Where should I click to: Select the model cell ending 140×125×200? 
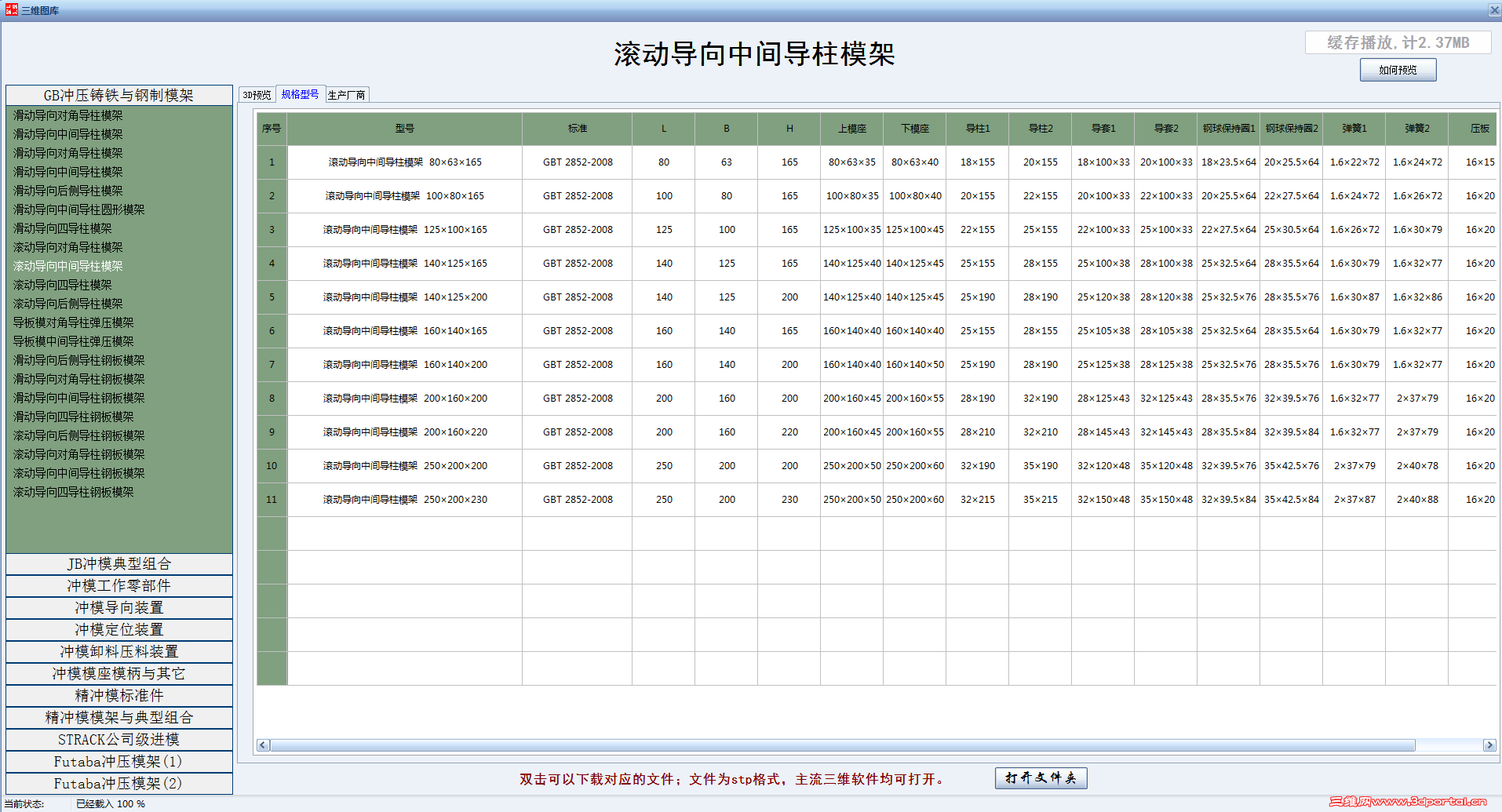pos(405,297)
